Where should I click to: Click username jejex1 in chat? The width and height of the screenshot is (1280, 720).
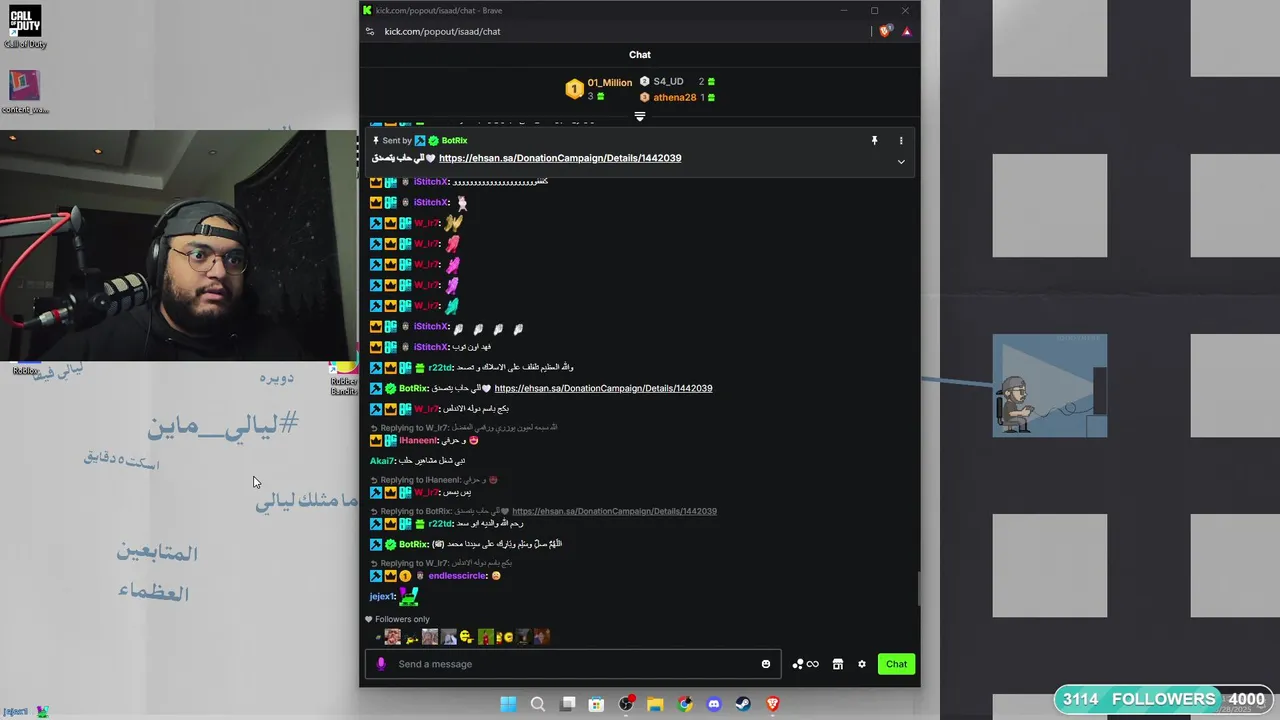[x=382, y=597]
